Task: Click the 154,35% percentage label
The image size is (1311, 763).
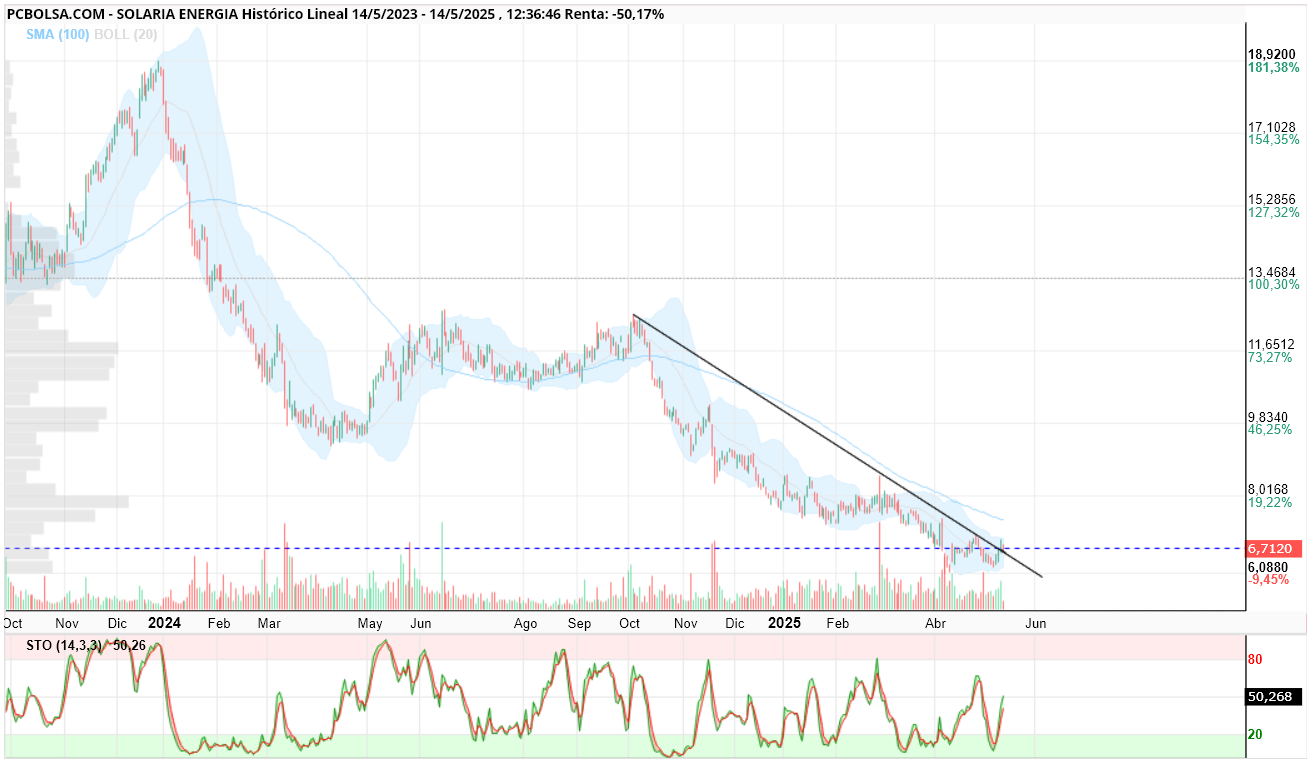Action: tap(1274, 140)
